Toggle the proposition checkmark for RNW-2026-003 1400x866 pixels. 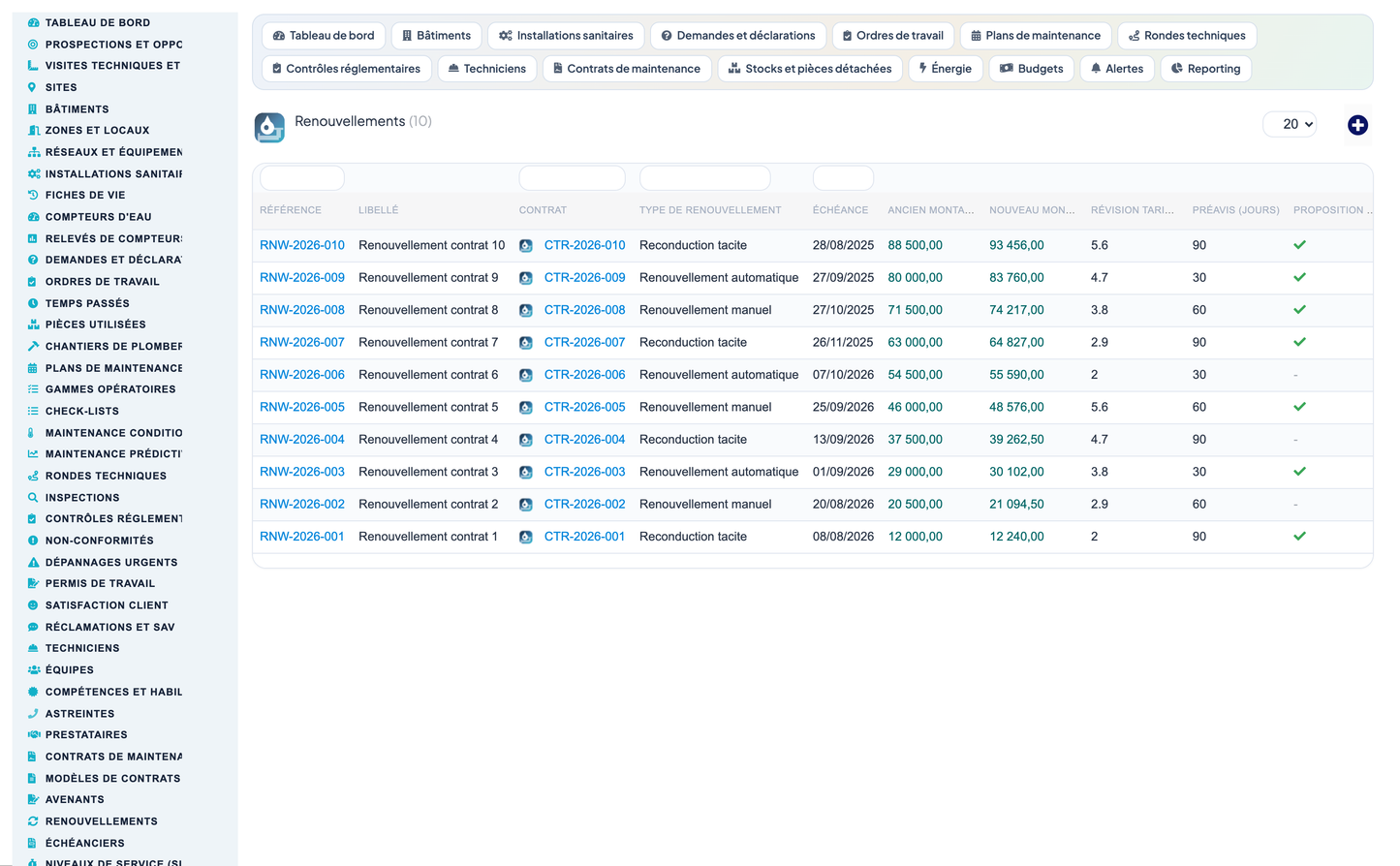(x=1299, y=472)
